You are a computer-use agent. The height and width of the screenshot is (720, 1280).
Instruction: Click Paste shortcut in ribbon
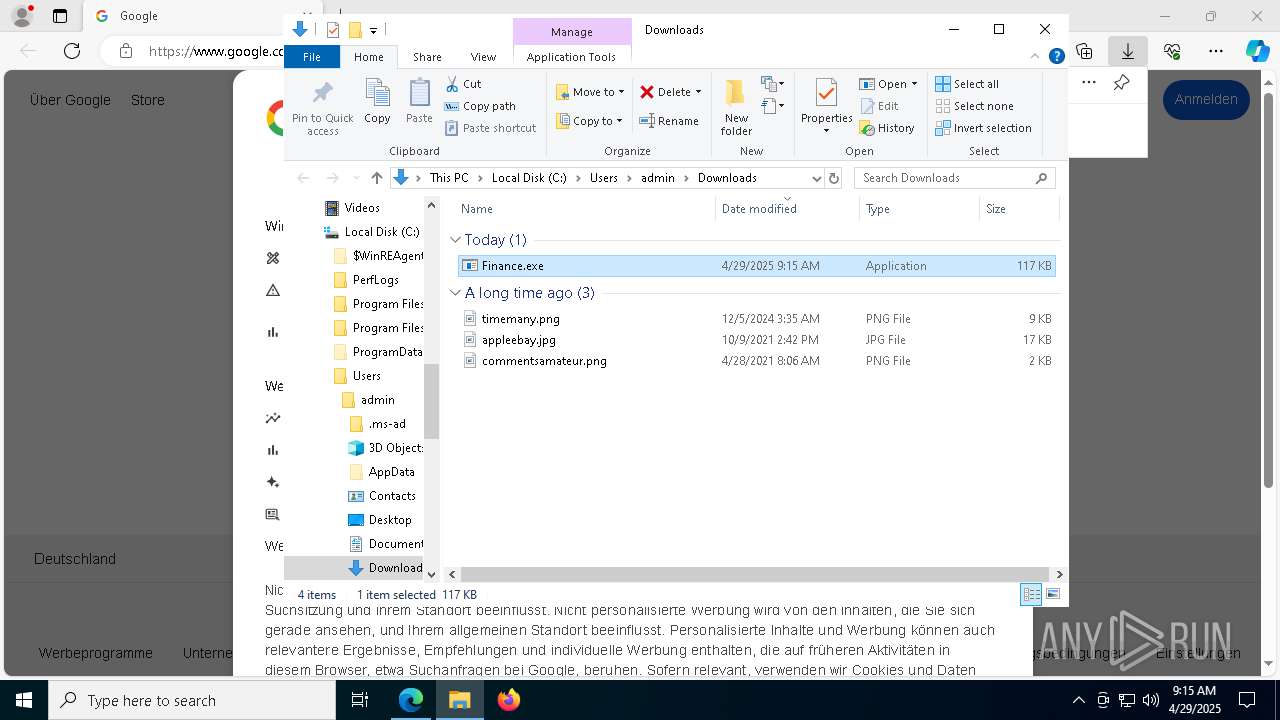(x=490, y=128)
